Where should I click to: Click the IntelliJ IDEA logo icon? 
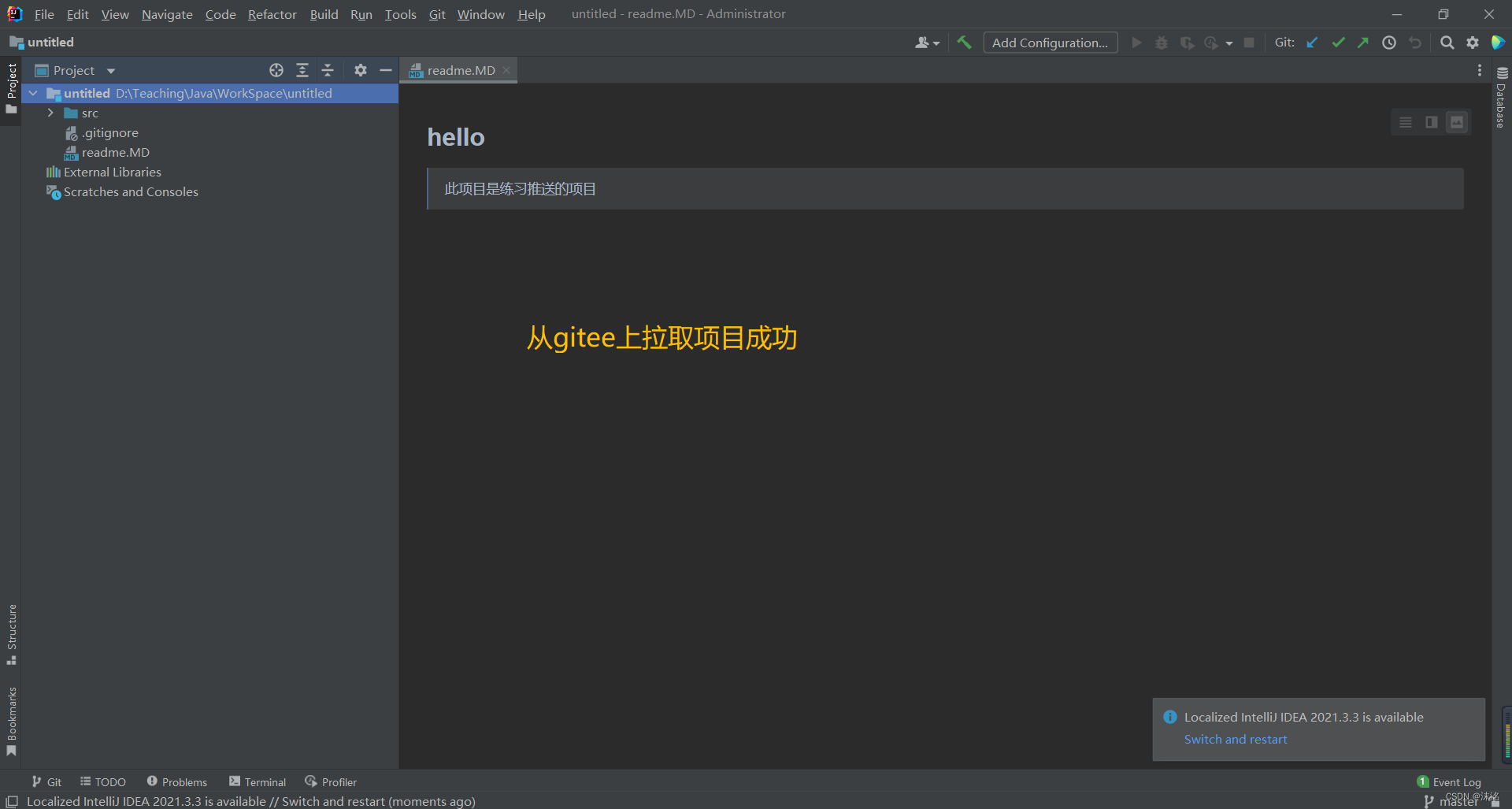pyautogui.click(x=14, y=14)
